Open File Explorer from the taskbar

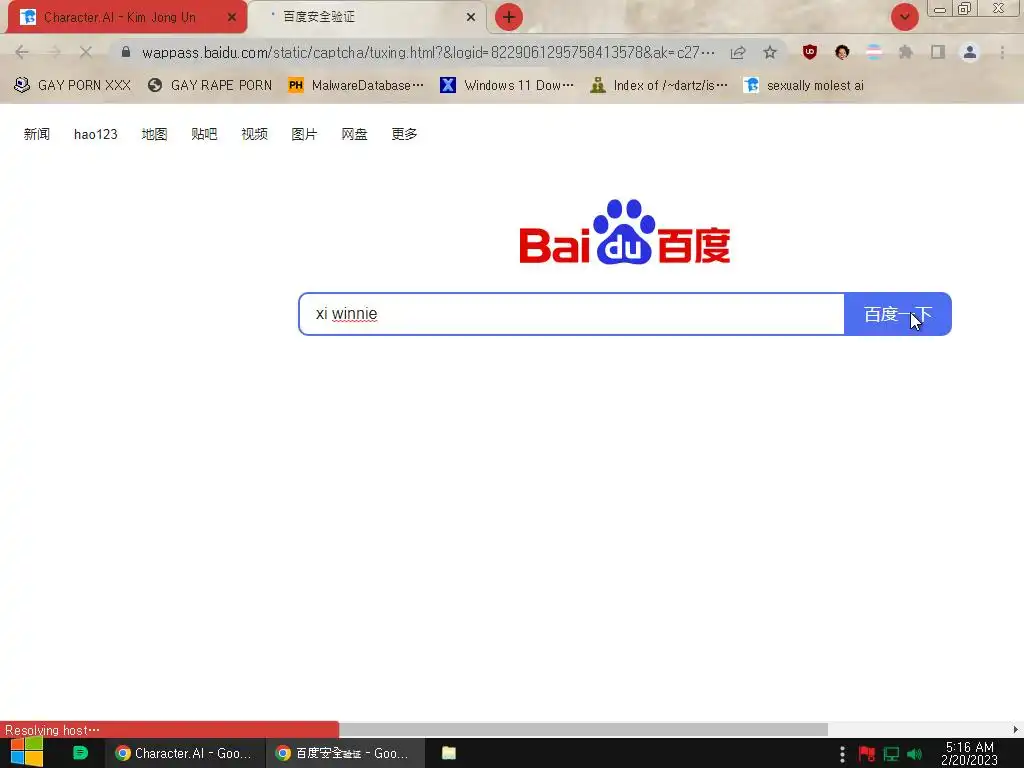(x=449, y=753)
